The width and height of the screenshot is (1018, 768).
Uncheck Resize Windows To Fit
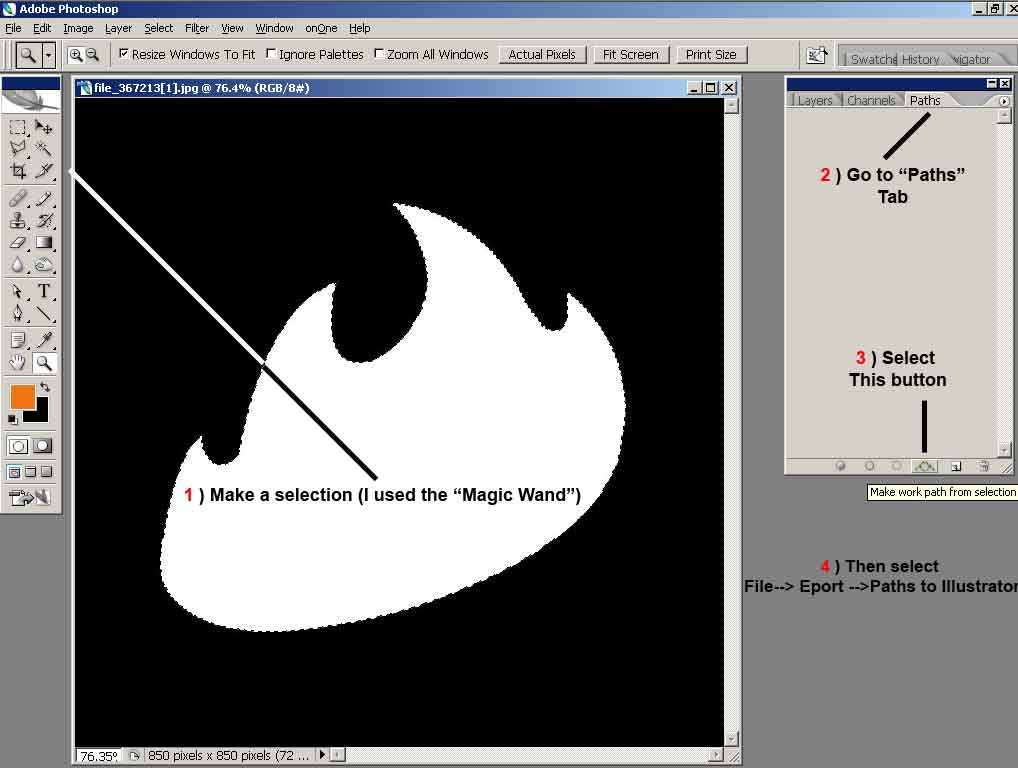click(x=124, y=54)
